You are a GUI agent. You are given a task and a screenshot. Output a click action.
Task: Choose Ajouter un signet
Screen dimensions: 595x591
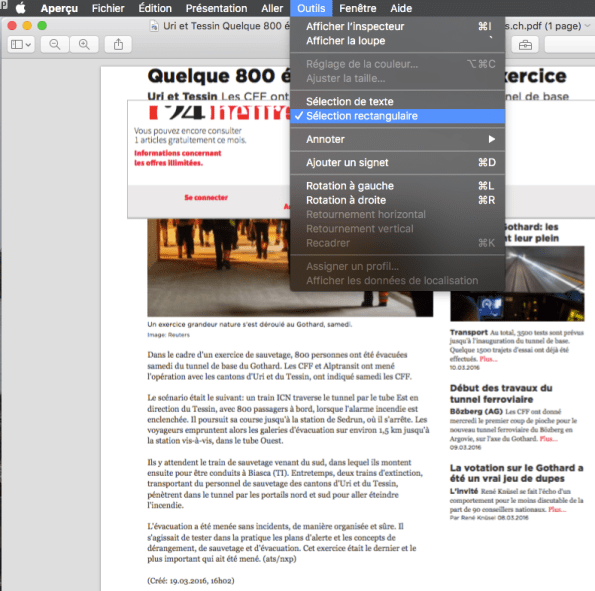[x=397, y=162]
